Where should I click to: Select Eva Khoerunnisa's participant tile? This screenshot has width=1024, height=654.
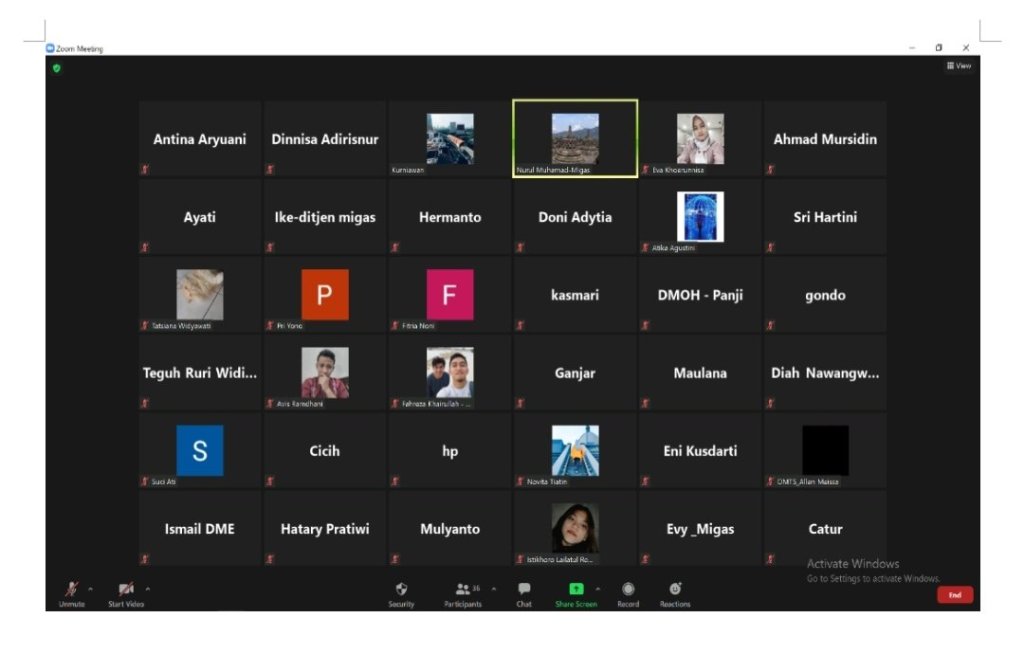click(700, 138)
